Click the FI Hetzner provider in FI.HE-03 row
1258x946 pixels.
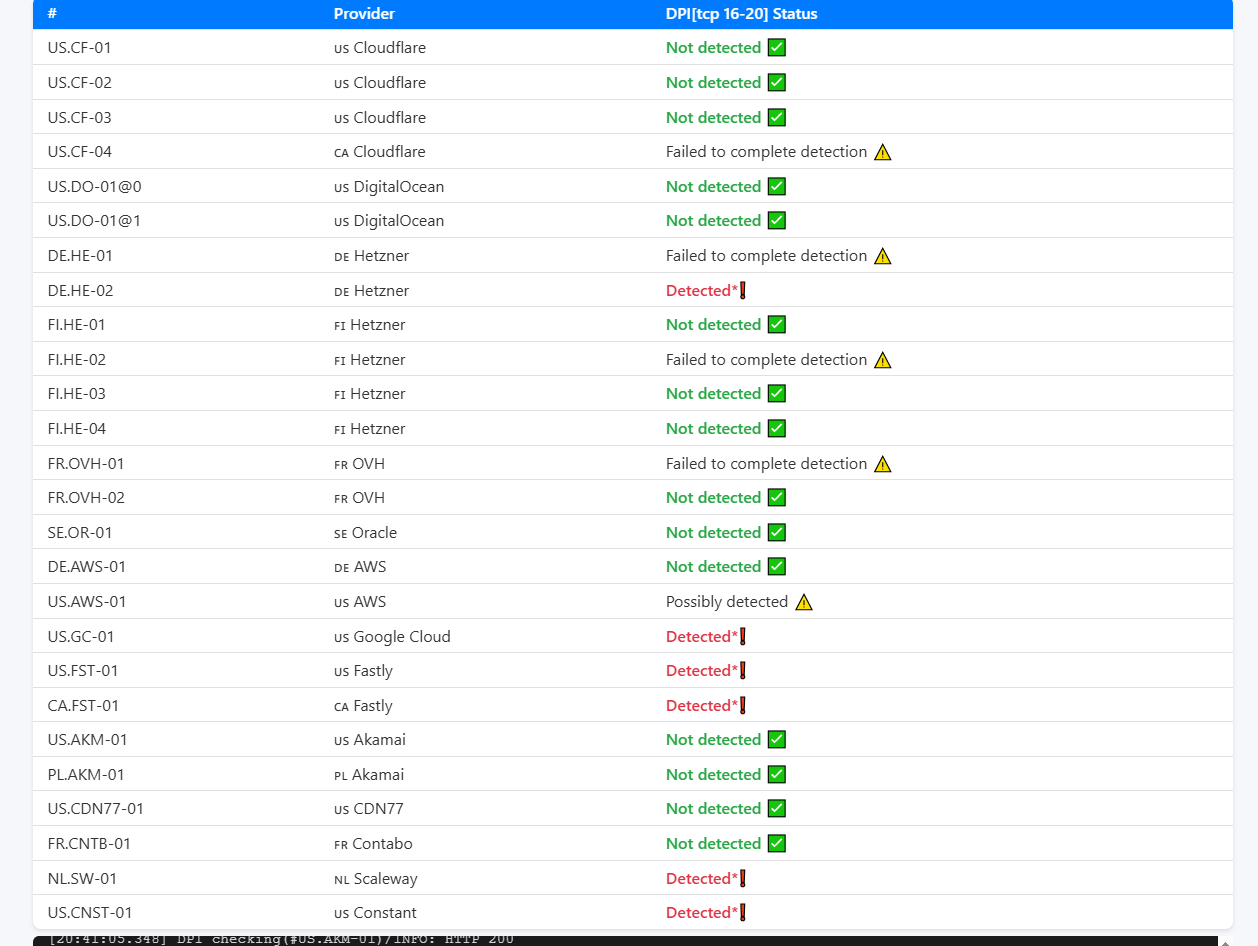pos(370,393)
